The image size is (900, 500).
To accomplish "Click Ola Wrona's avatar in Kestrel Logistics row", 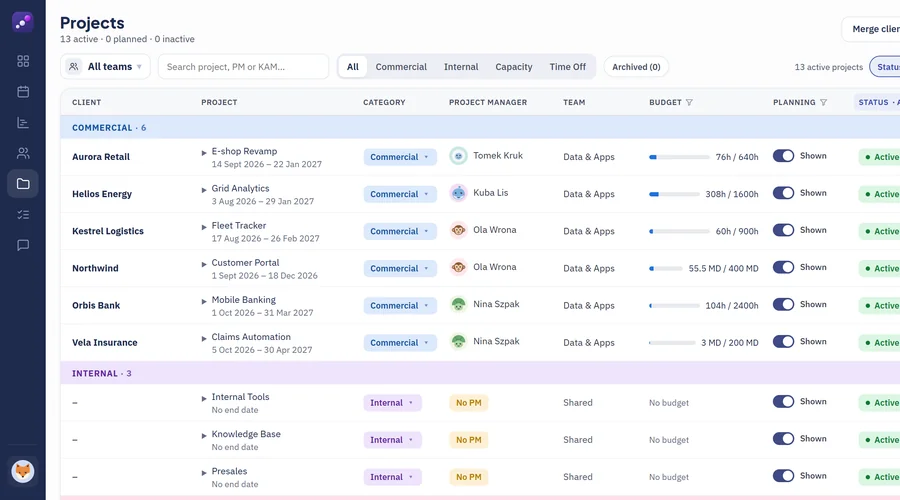I will (x=458, y=230).
